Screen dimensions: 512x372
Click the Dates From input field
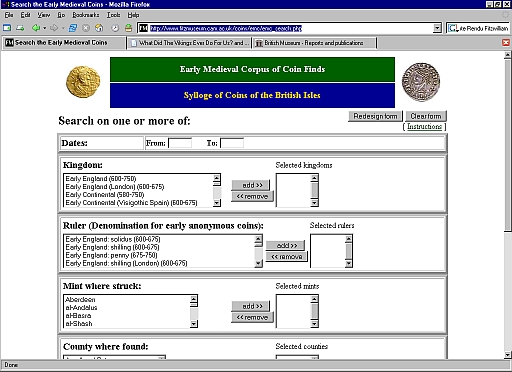click(180, 143)
